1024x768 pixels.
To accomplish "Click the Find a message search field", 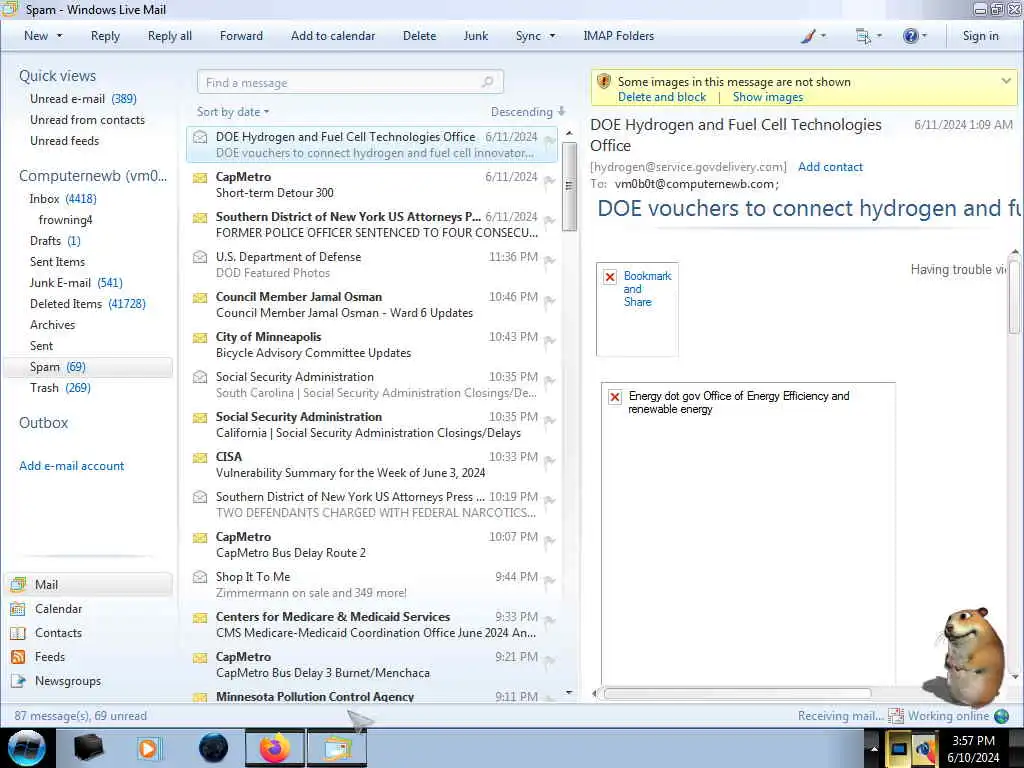I will (350, 82).
